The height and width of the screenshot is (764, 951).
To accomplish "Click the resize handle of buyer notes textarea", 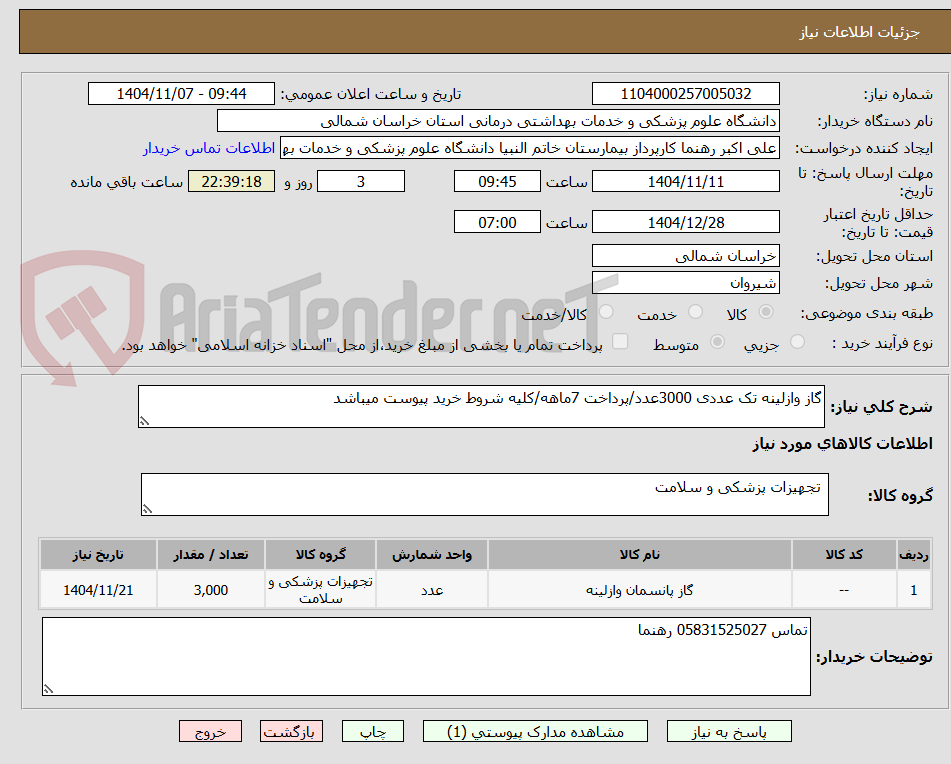I will tap(49, 689).
